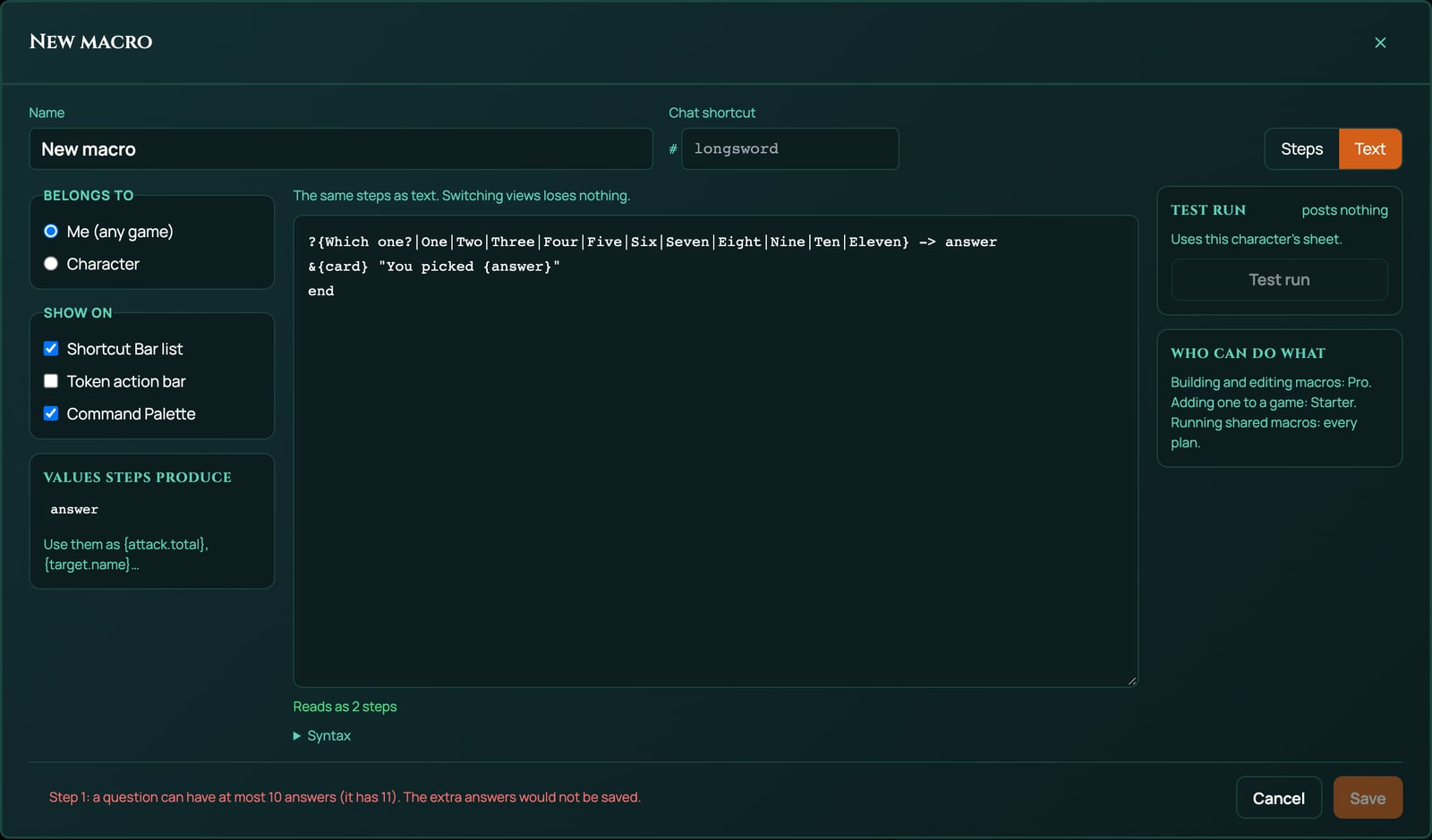Uncheck the Shortcut Bar list checkbox
Image resolution: width=1432 pixels, height=840 pixels.
click(x=51, y=349)
